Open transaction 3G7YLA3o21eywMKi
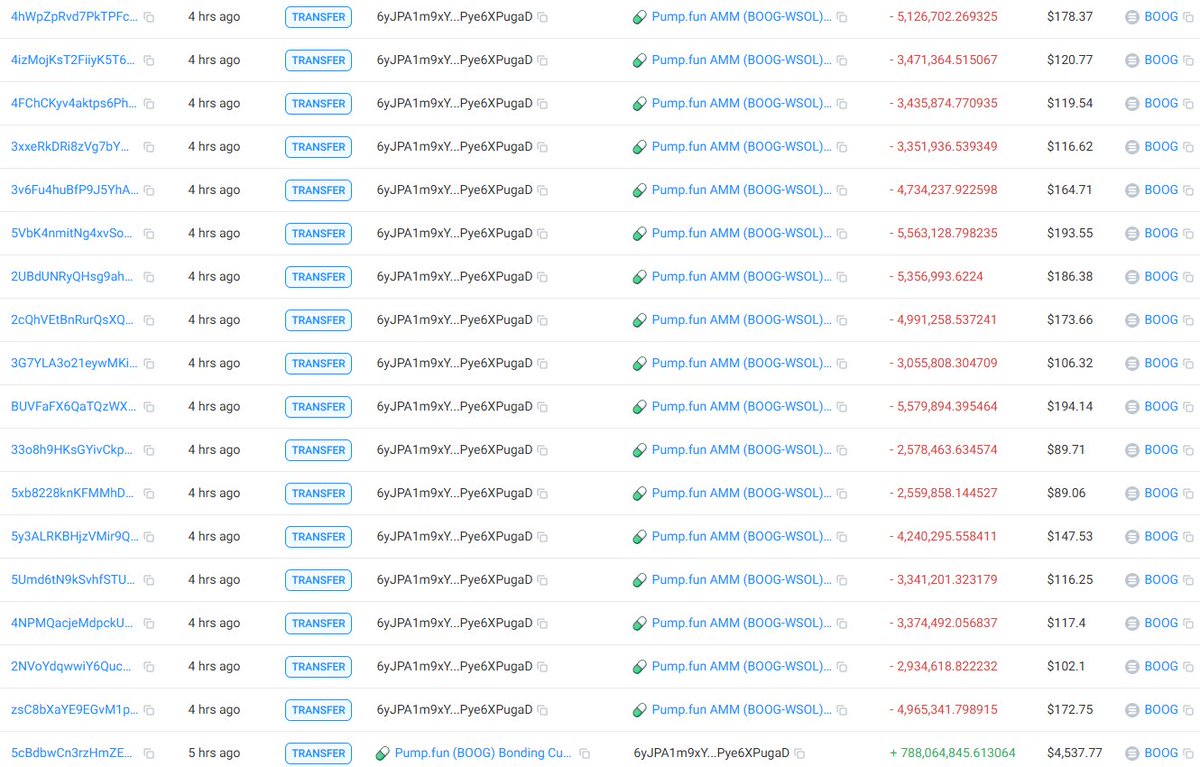Image resolution: width=1200 pixels, height=767 pixels. click(75, 363)
